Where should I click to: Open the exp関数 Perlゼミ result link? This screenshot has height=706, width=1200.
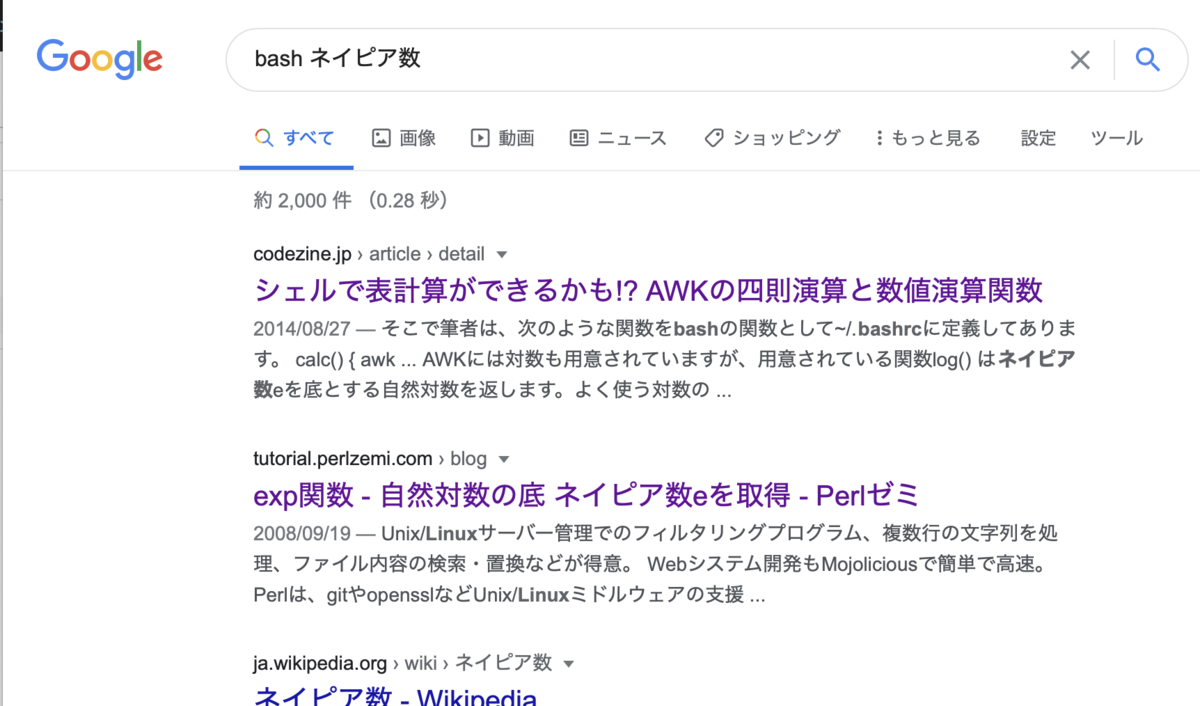point(586,495)
